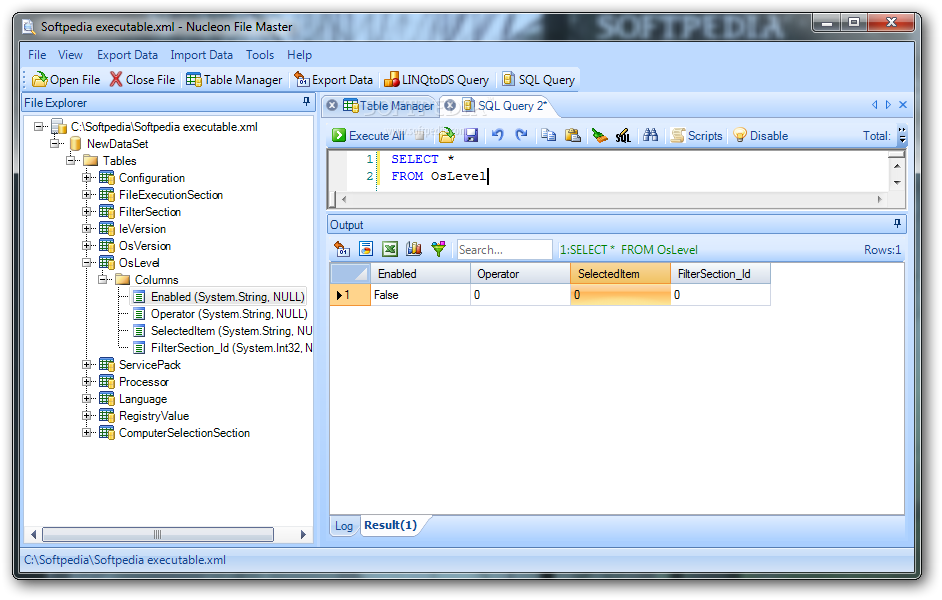Switch to the Log tab
The height and width of the screenshot is (600, 942).
click(x=344, y=526)
